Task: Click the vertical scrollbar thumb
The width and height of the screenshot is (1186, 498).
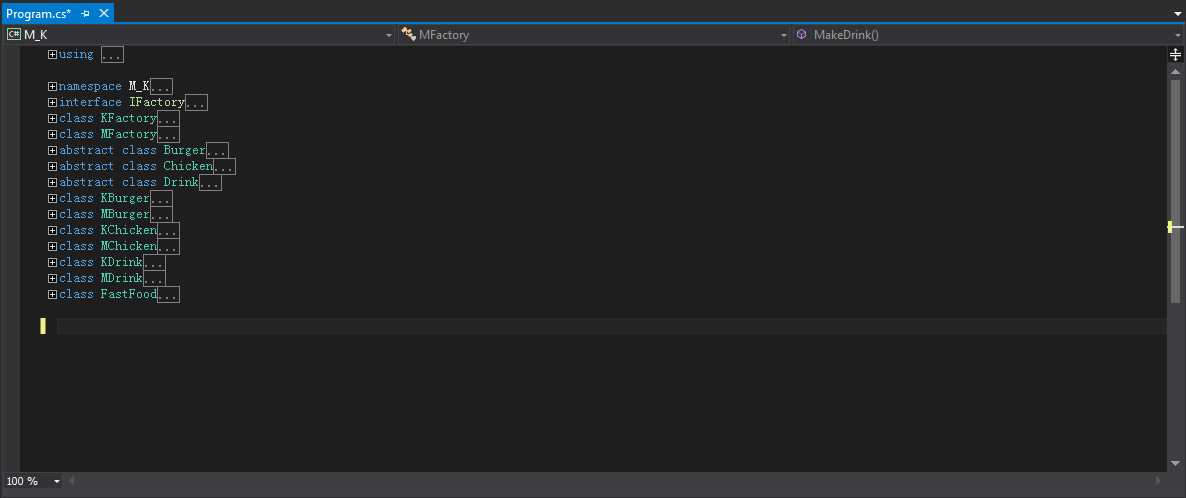Action: point(1175,191)
